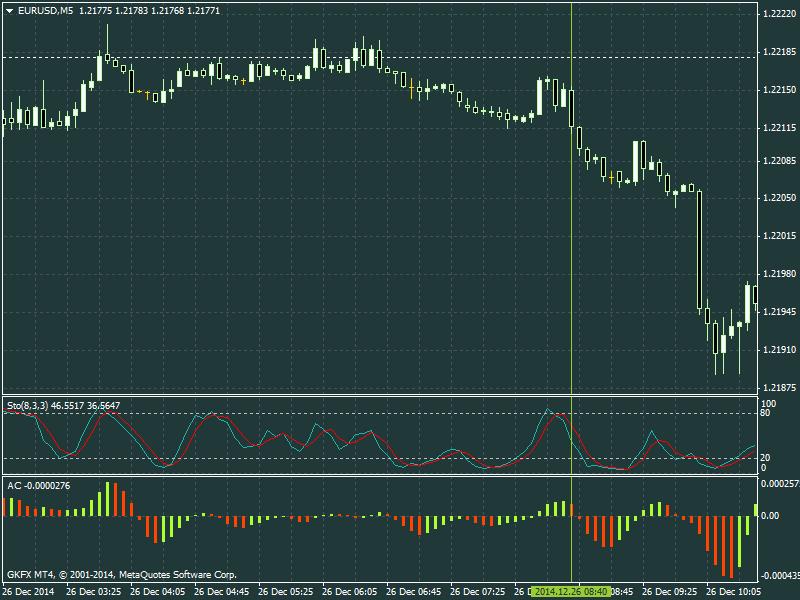Viewport: 800px width, 600px height.
Task: Click the AC scale 0.00 value
Action: pyautogui.click(x=769, y=516)
